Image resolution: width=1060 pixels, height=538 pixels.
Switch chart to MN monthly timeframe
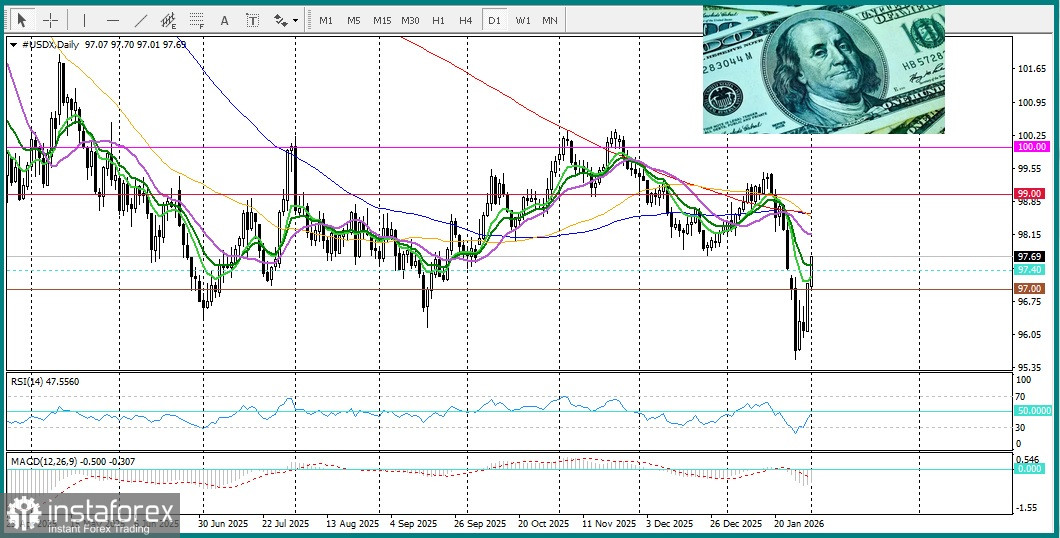tap(550, 20)
